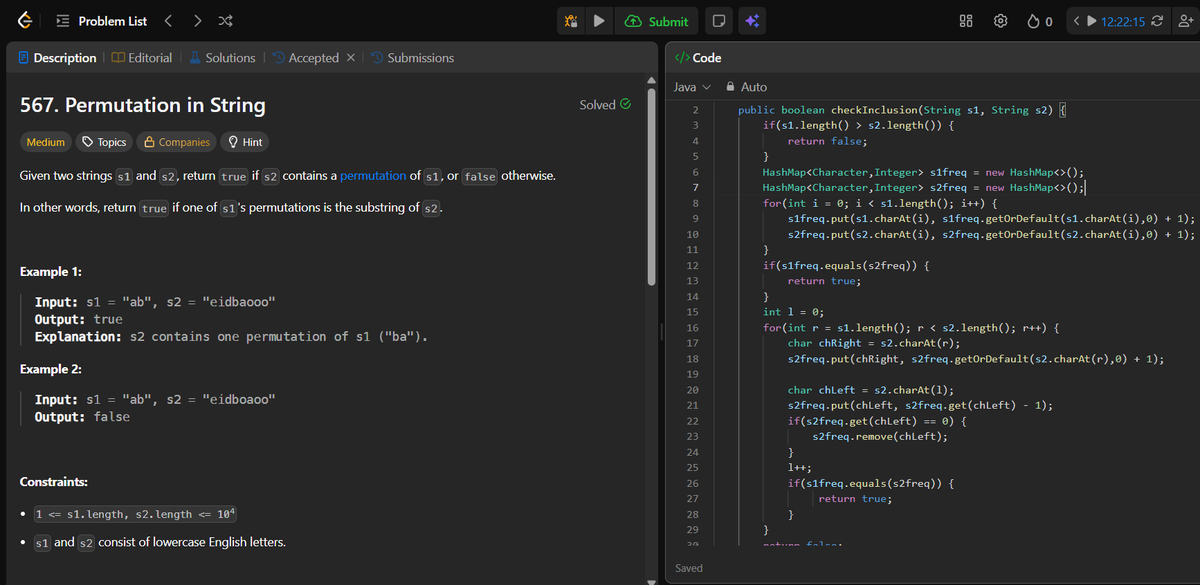The height and width of the screenshot is (585, 1200).
Task: Click line number 15 in the editor
Action: 694,312
